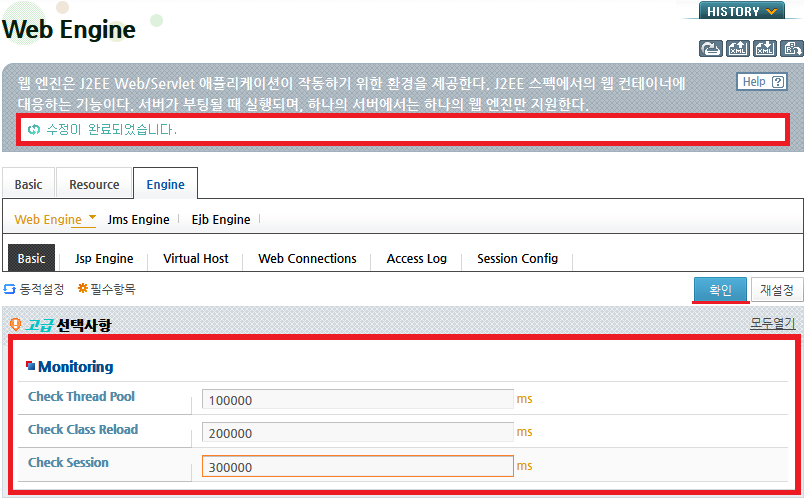Click the 수정이 완료되었습니다 status message

(x=112, y=129)
